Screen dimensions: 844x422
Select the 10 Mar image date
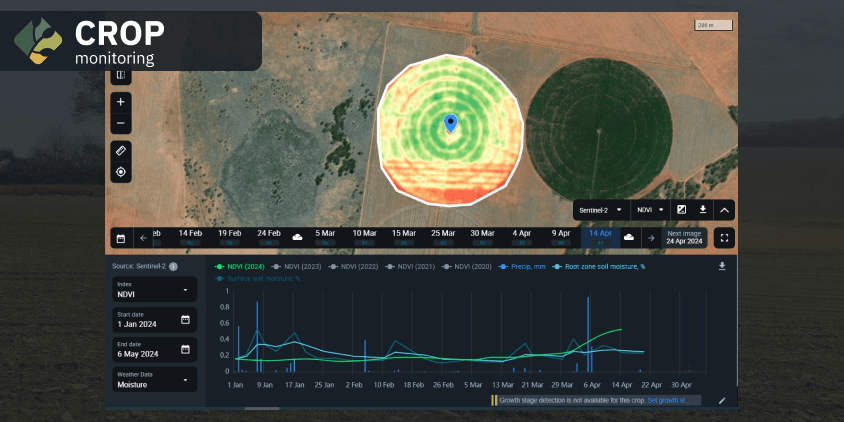point(364,237)
